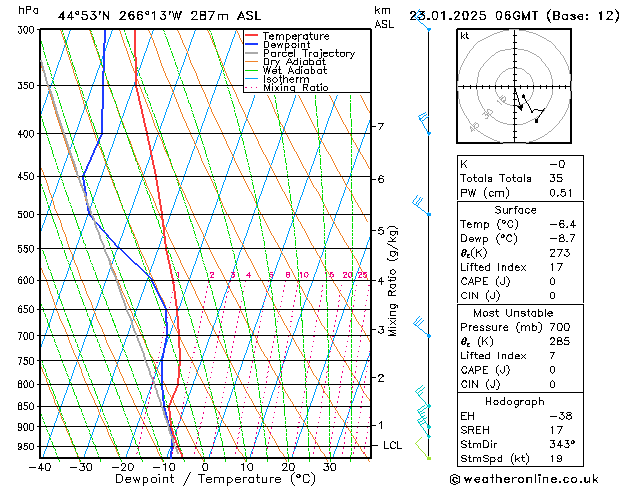Click the CAPE (J) value under Surface

pos(553,281)
